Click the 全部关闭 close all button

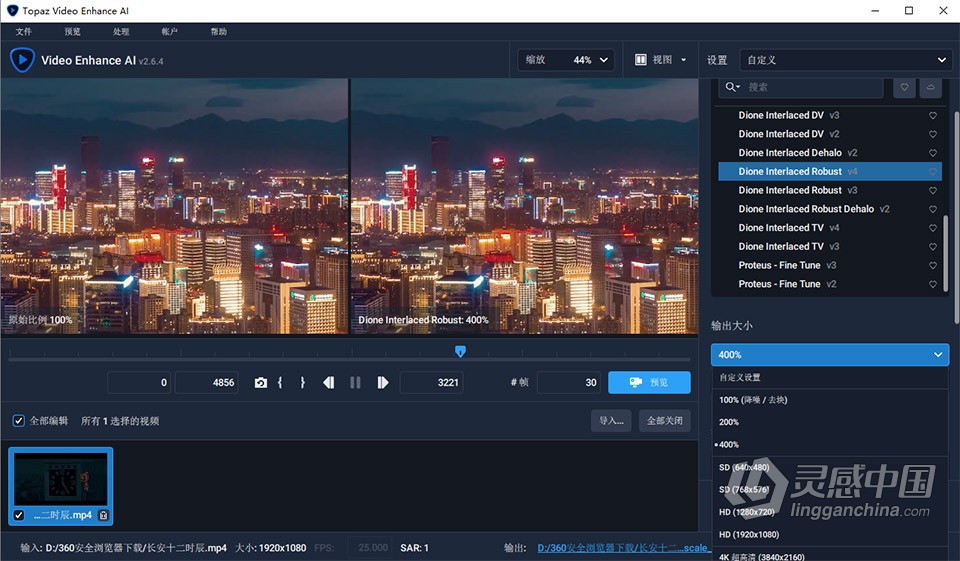pos(665,421)
